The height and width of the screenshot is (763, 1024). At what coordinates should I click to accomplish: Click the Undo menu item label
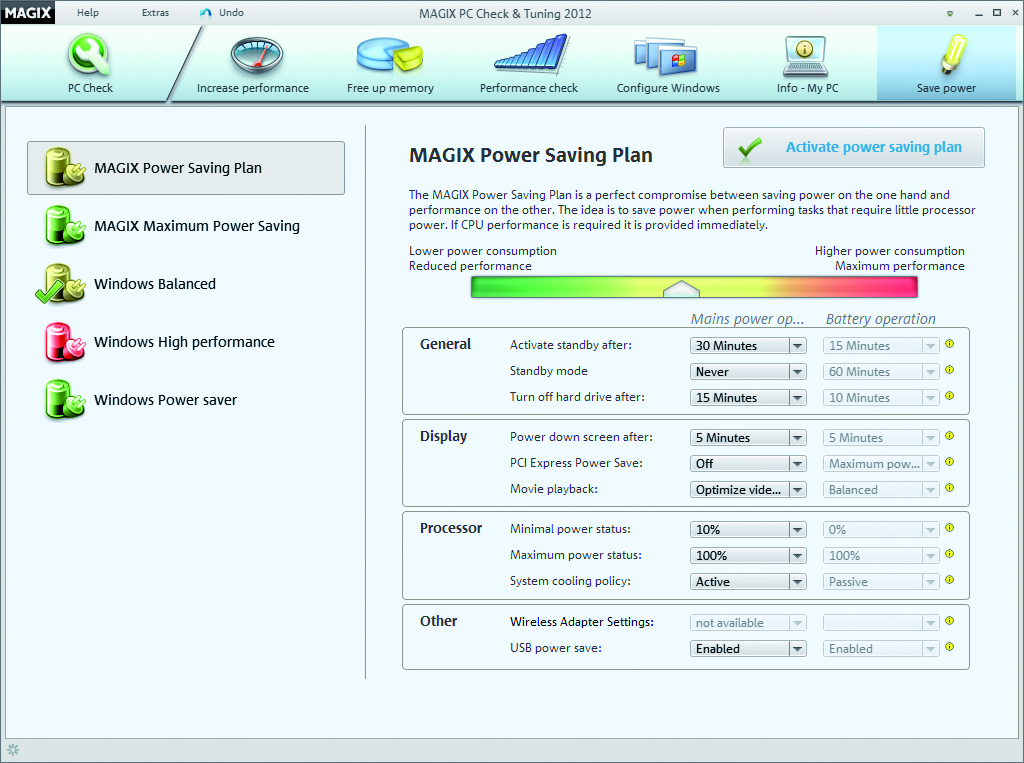[231, 12]
